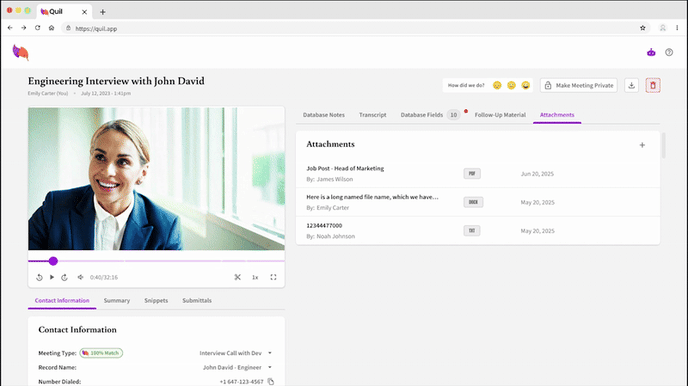688x386 pixels.
Task: Click the interview video thumbnail
Action: (x=156, y=179)
